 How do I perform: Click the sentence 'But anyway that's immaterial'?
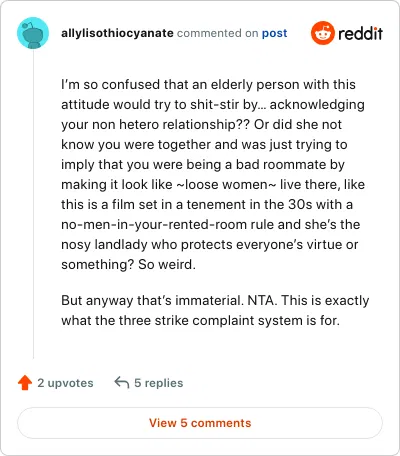point(152,300)
